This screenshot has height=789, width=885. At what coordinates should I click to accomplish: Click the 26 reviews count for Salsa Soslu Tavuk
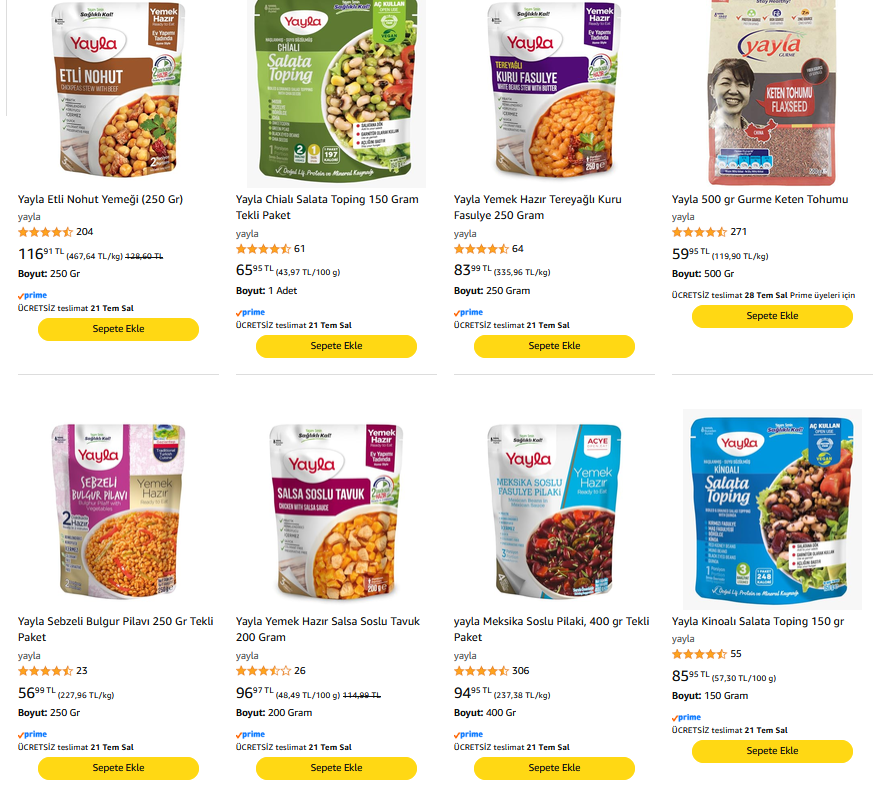tap(300, 670)
